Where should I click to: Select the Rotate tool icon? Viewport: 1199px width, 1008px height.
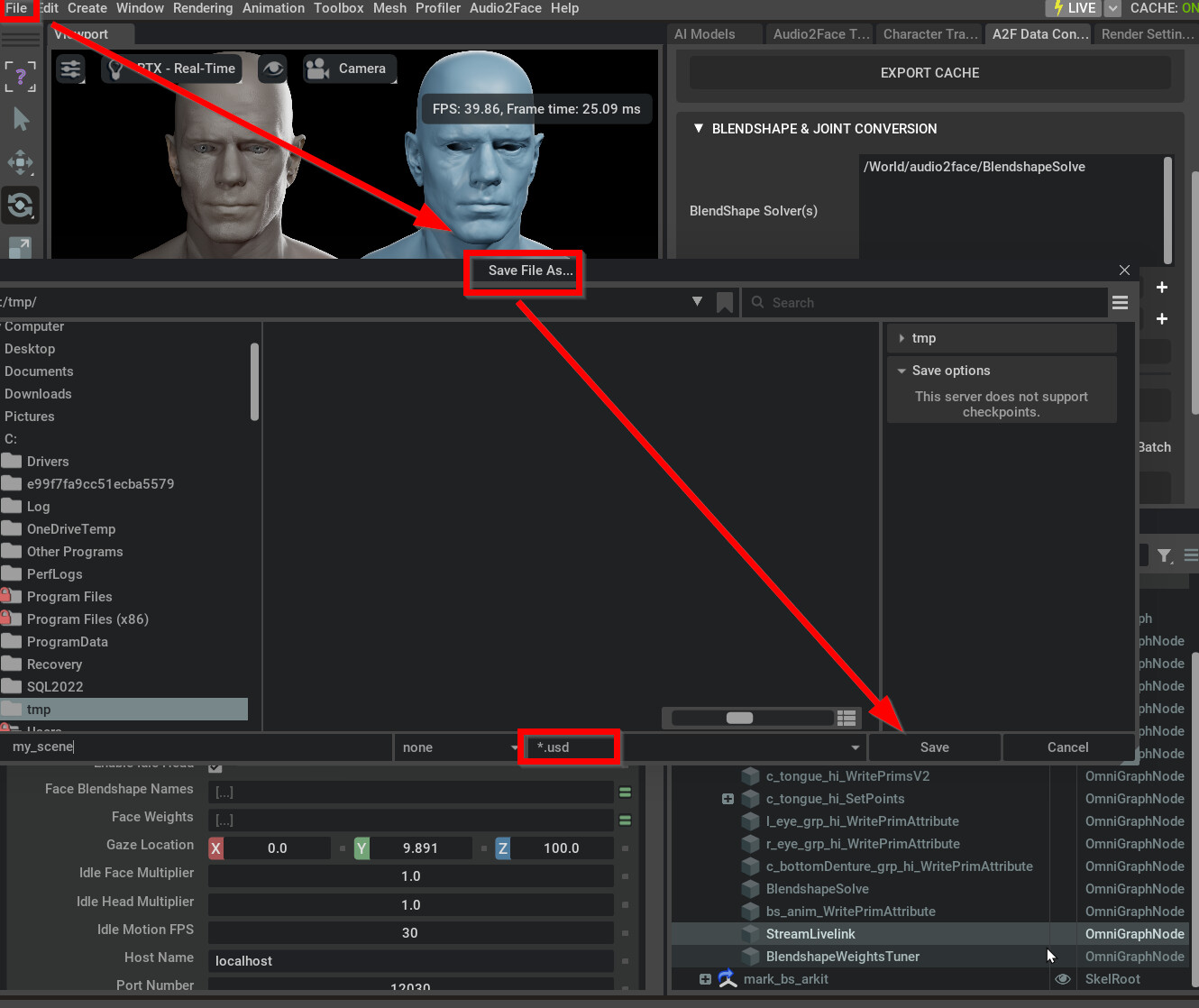tap(20, 205)
